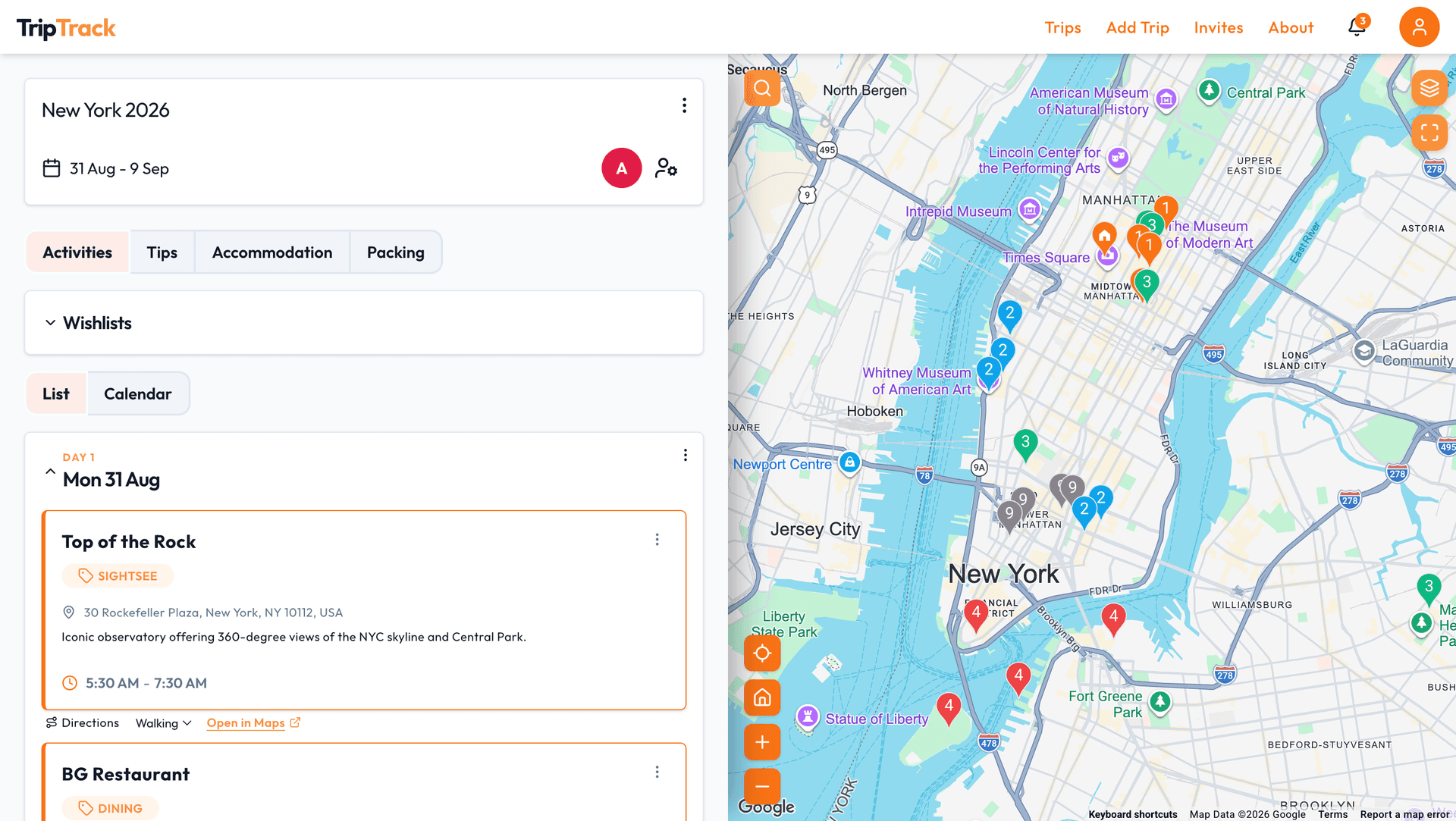Center map on my location
The width and height of the screenshot is (1456, 821).
pos(762,653)
